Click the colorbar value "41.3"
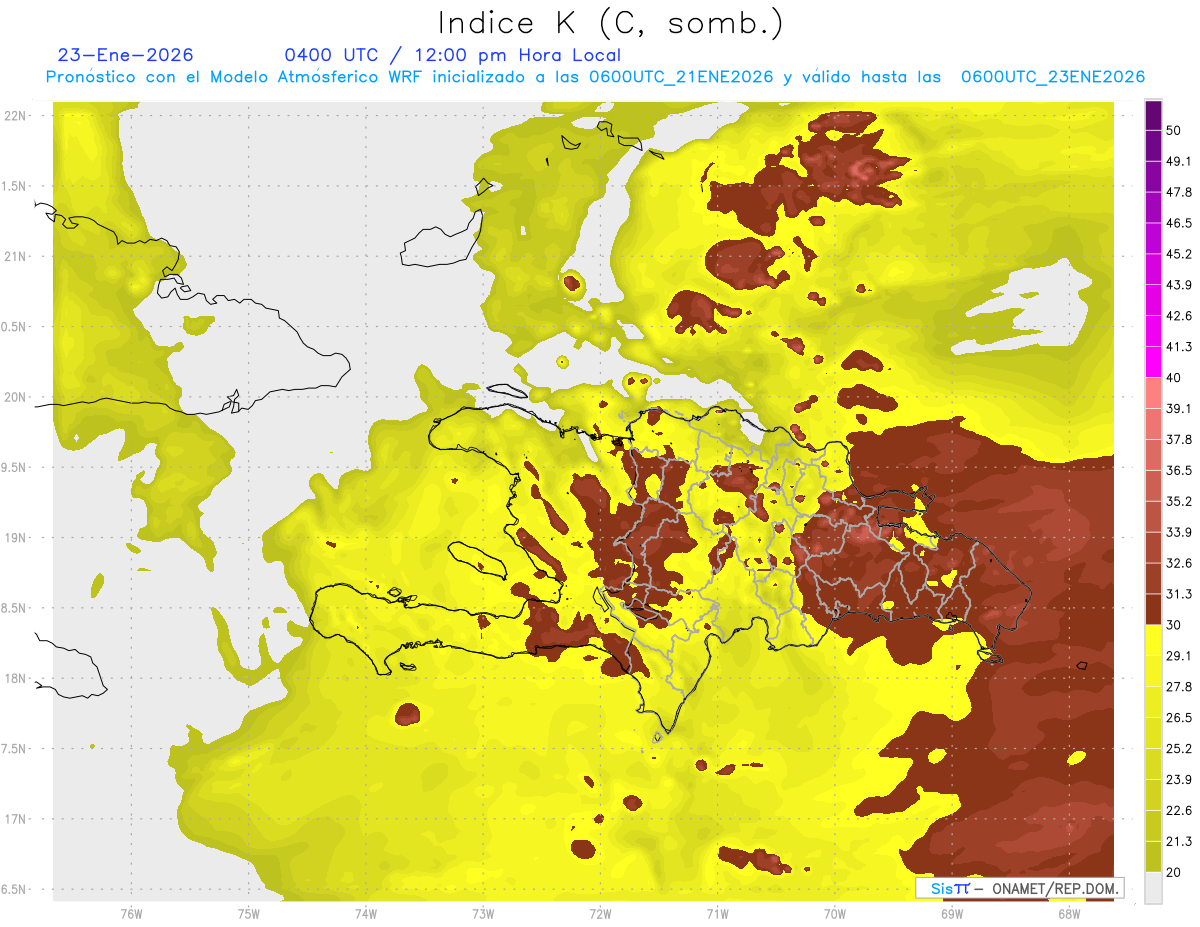Viewport: 1200px width, 927px height. coord(1179,347)
